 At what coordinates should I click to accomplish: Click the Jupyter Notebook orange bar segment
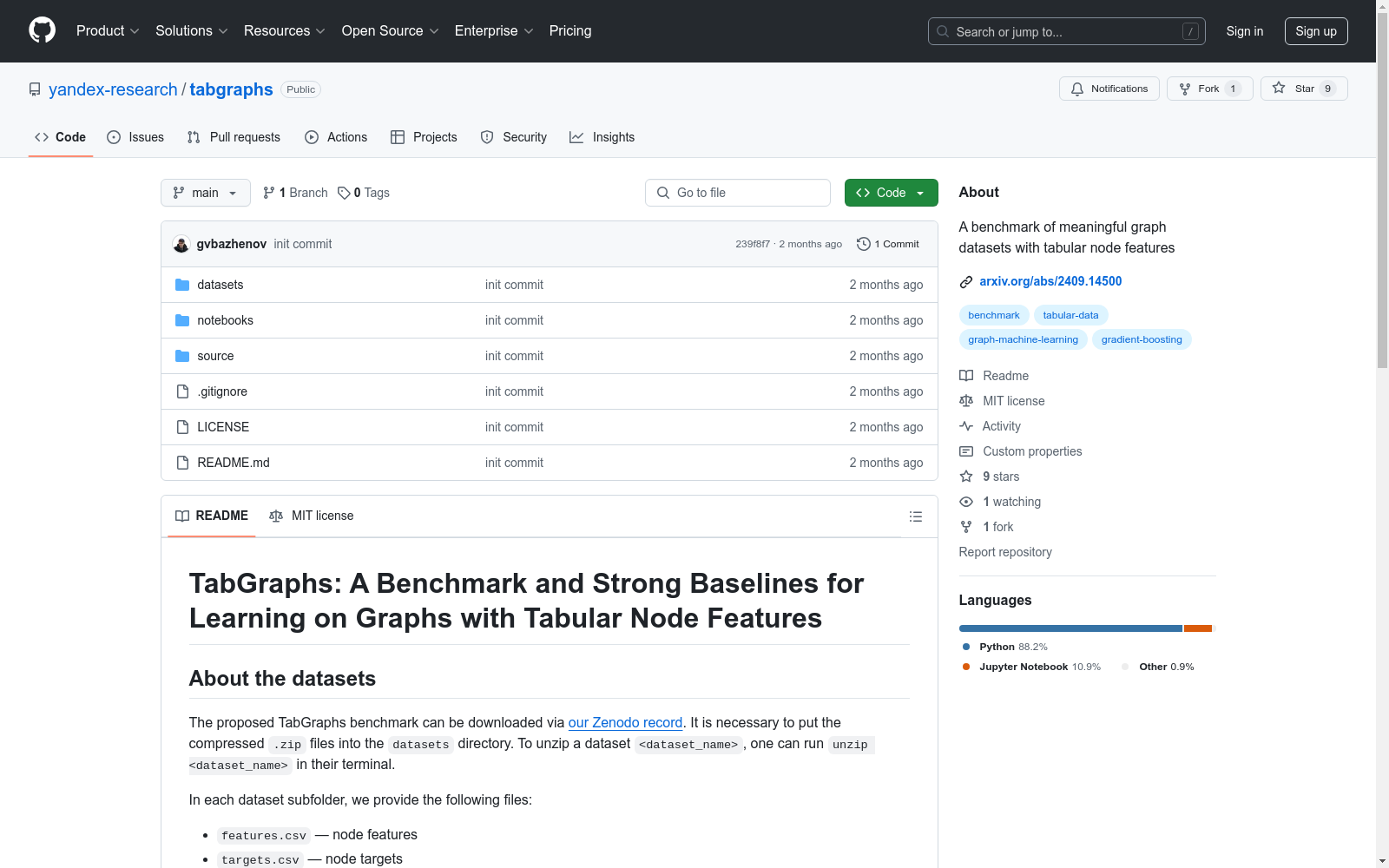click(1198, 628)
